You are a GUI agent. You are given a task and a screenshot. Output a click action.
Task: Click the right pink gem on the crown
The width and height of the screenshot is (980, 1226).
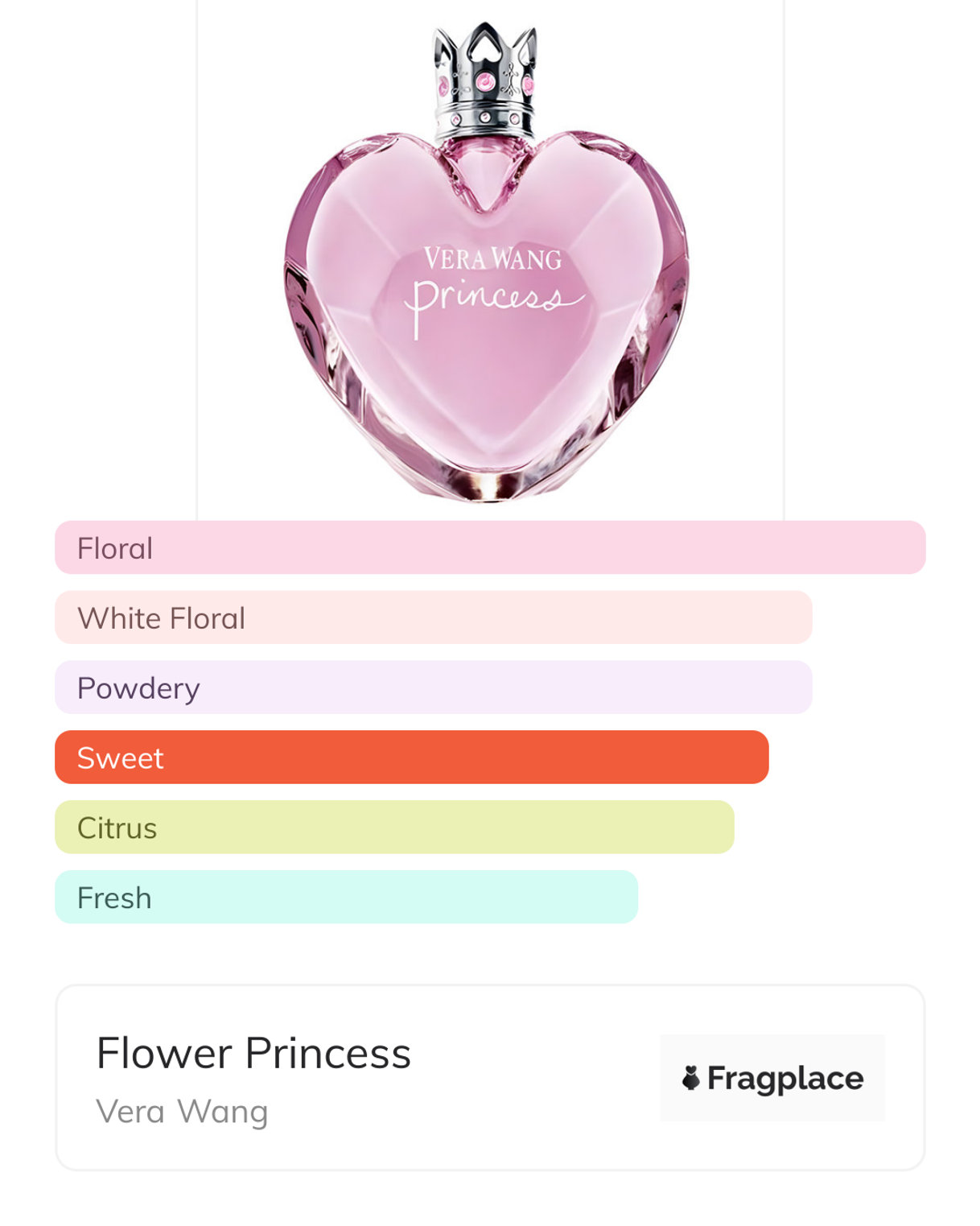click(527, 85)
